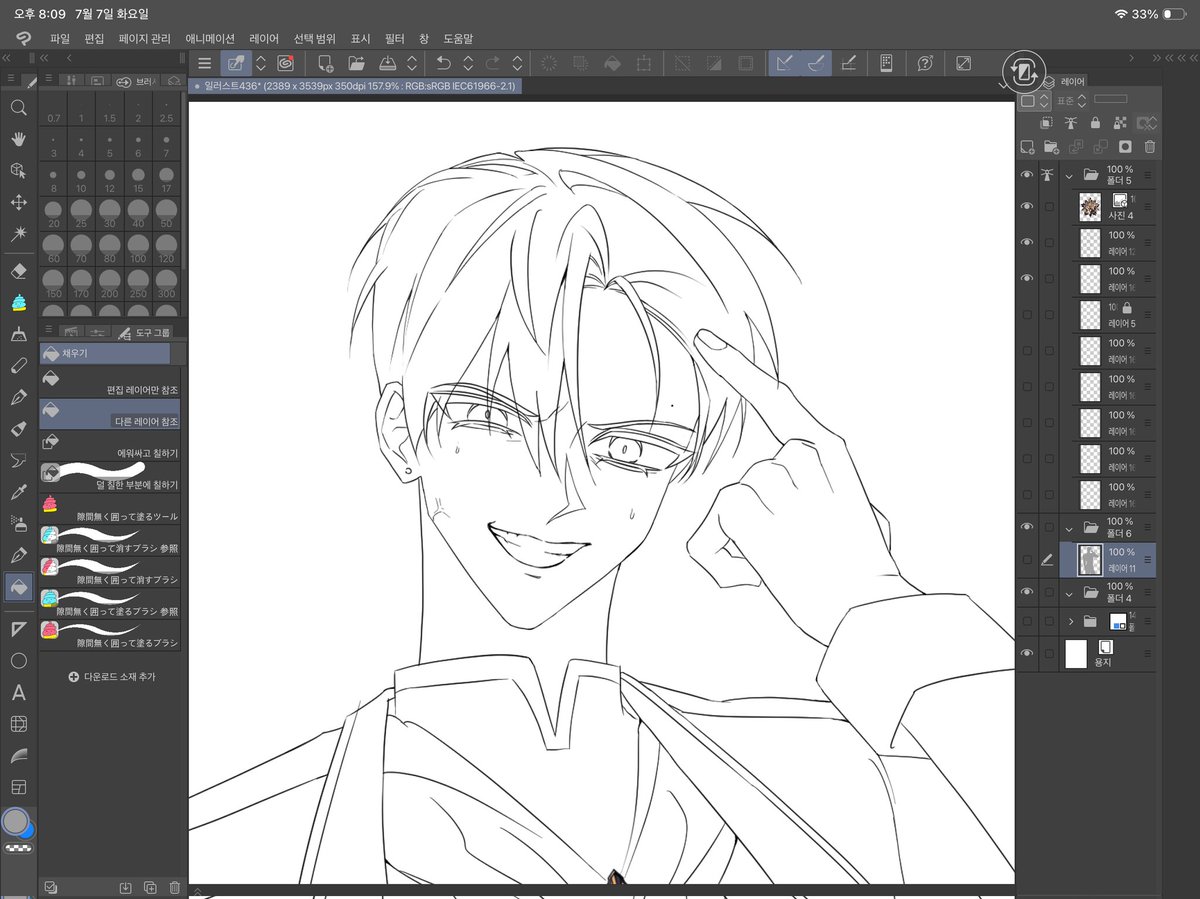Delete the selected layer with trash icon
The height and width of the screenshot is (899, 1200).
point(1149,147)
